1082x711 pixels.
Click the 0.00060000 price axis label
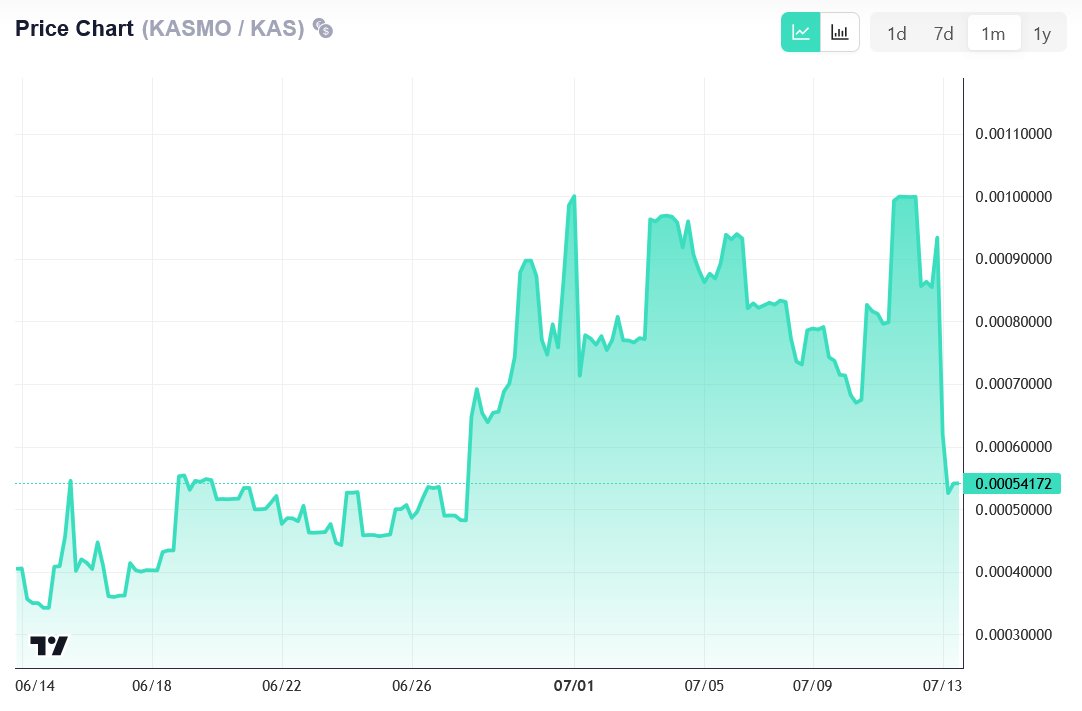coord(1013,447)
